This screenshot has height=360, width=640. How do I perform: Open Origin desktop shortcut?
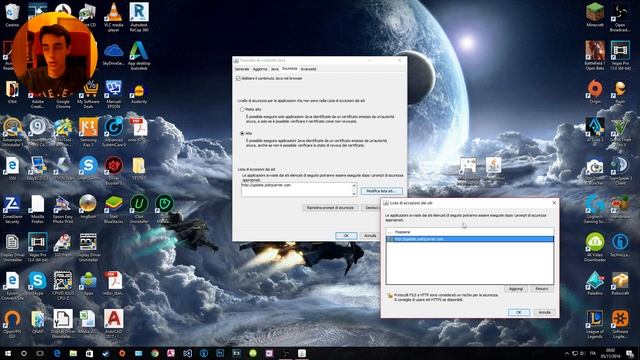click(x=595, y=92)
